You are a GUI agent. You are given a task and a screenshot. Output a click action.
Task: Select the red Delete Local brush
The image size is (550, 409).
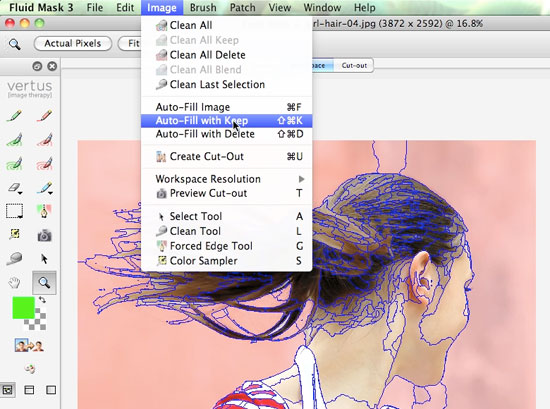coord(44,139)
